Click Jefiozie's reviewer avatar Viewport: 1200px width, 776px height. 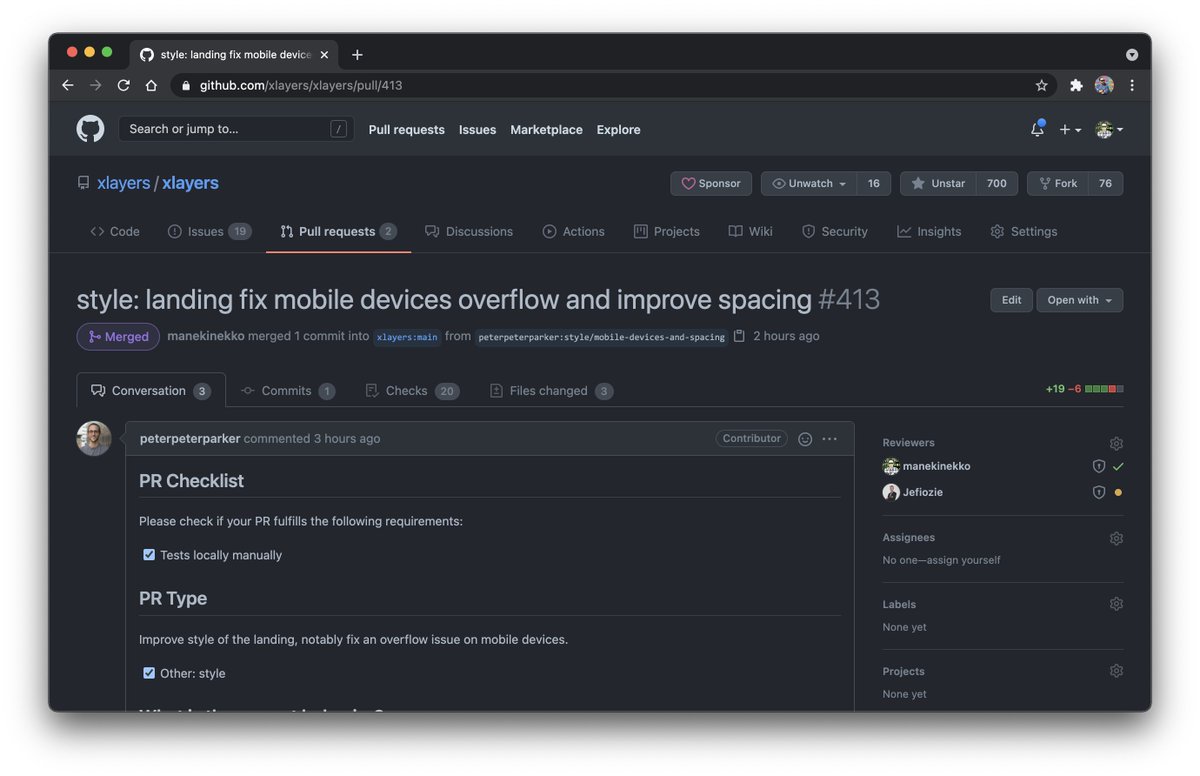point(891,492)
